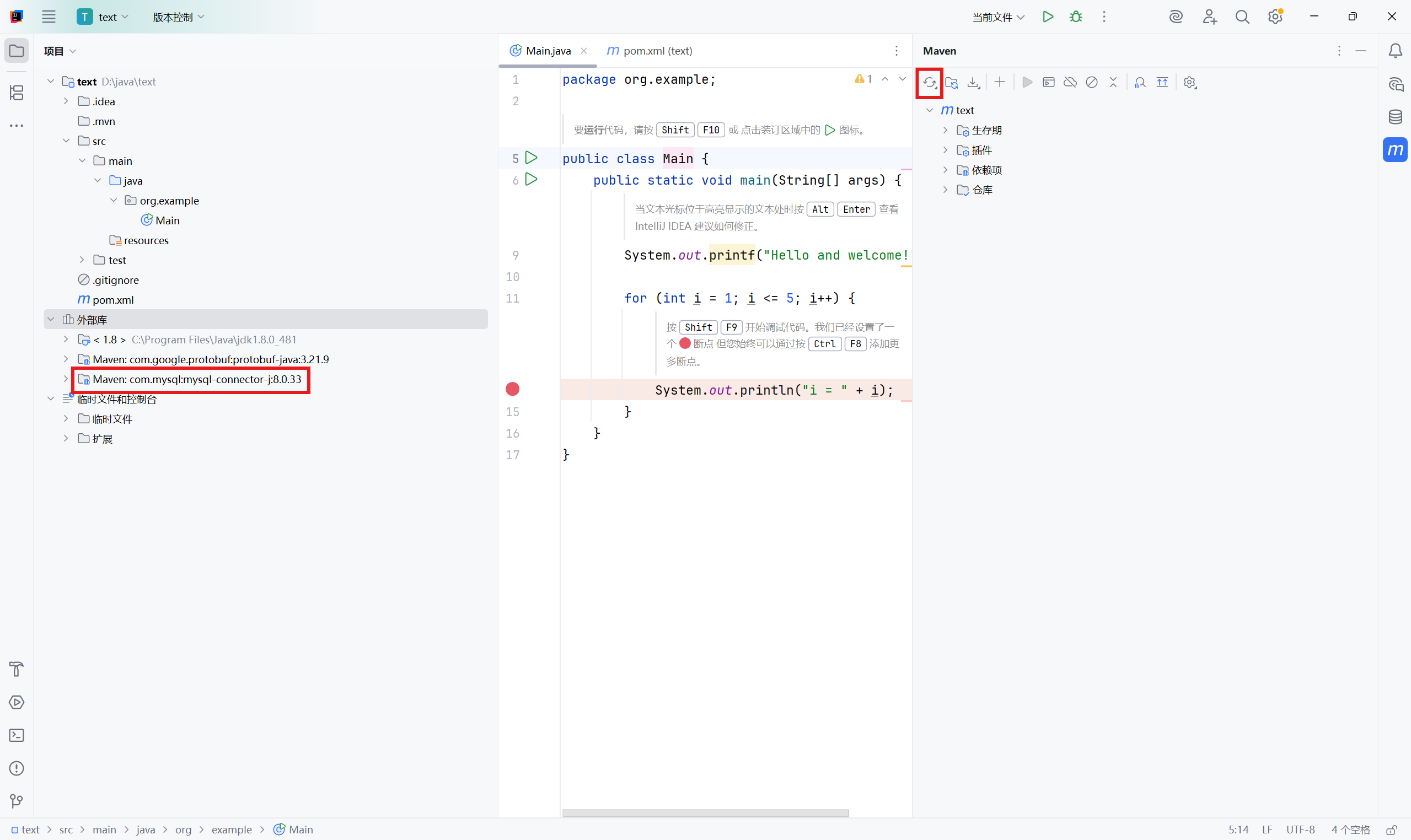The image size is (1411, 840).
Task: Open the Terminal tool window
Action: tap(17, 735)
